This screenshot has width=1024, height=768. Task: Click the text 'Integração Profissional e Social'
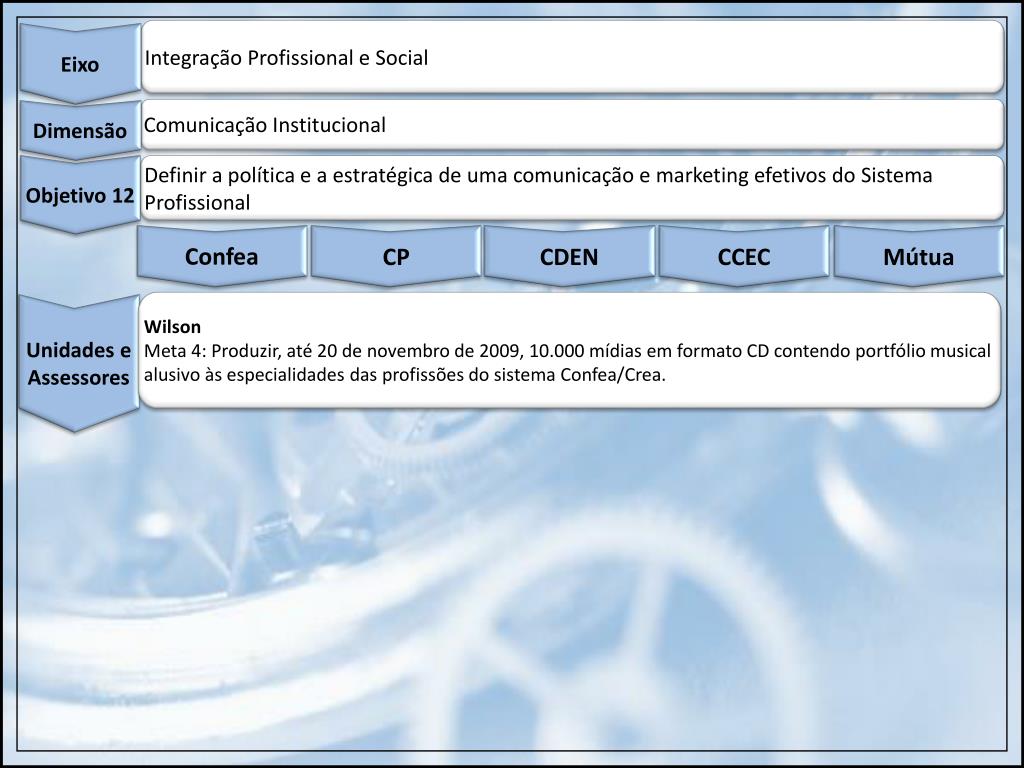[x=286, y=57]
